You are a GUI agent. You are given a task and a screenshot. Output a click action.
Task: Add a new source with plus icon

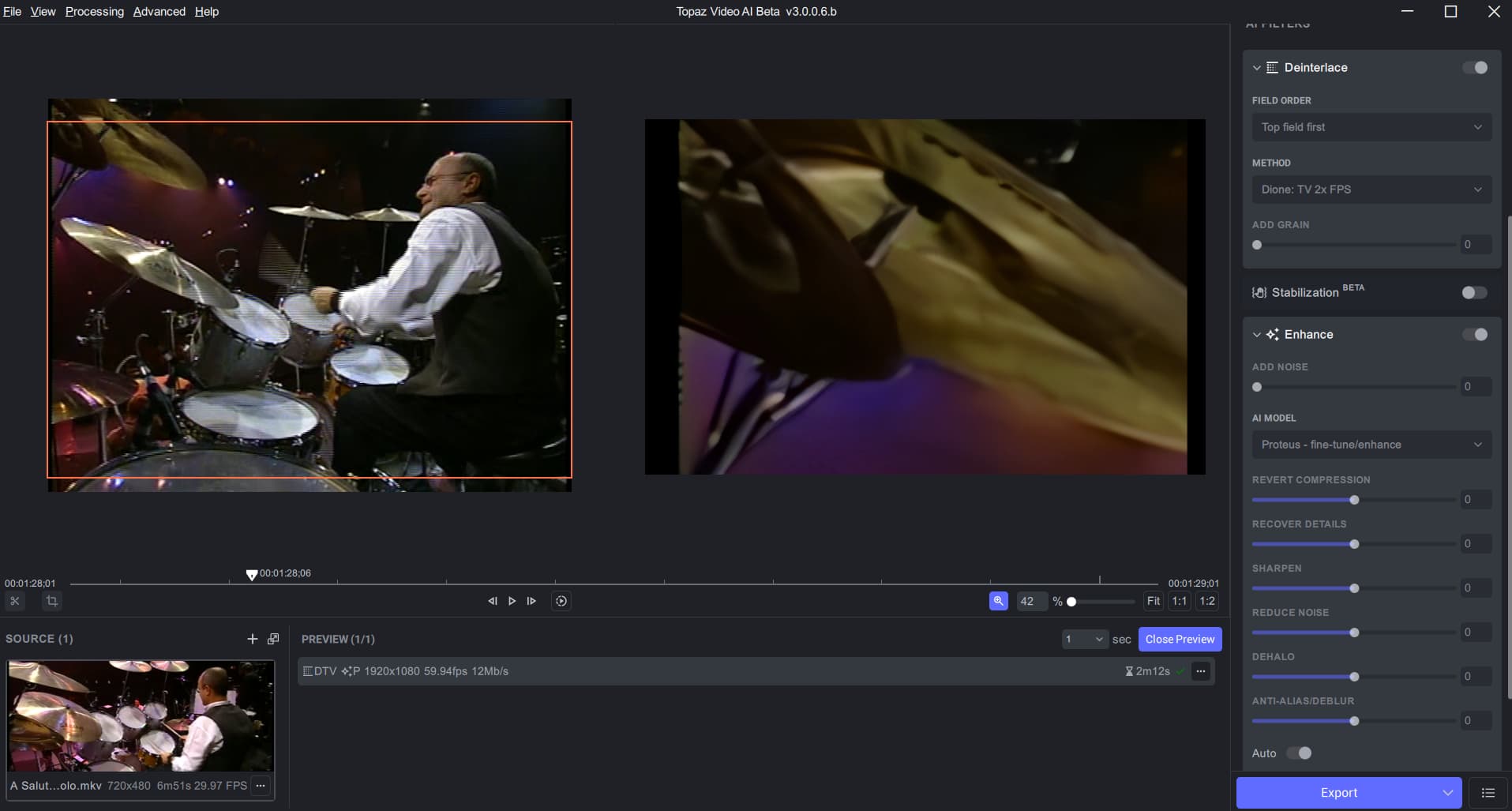(253, 639)
